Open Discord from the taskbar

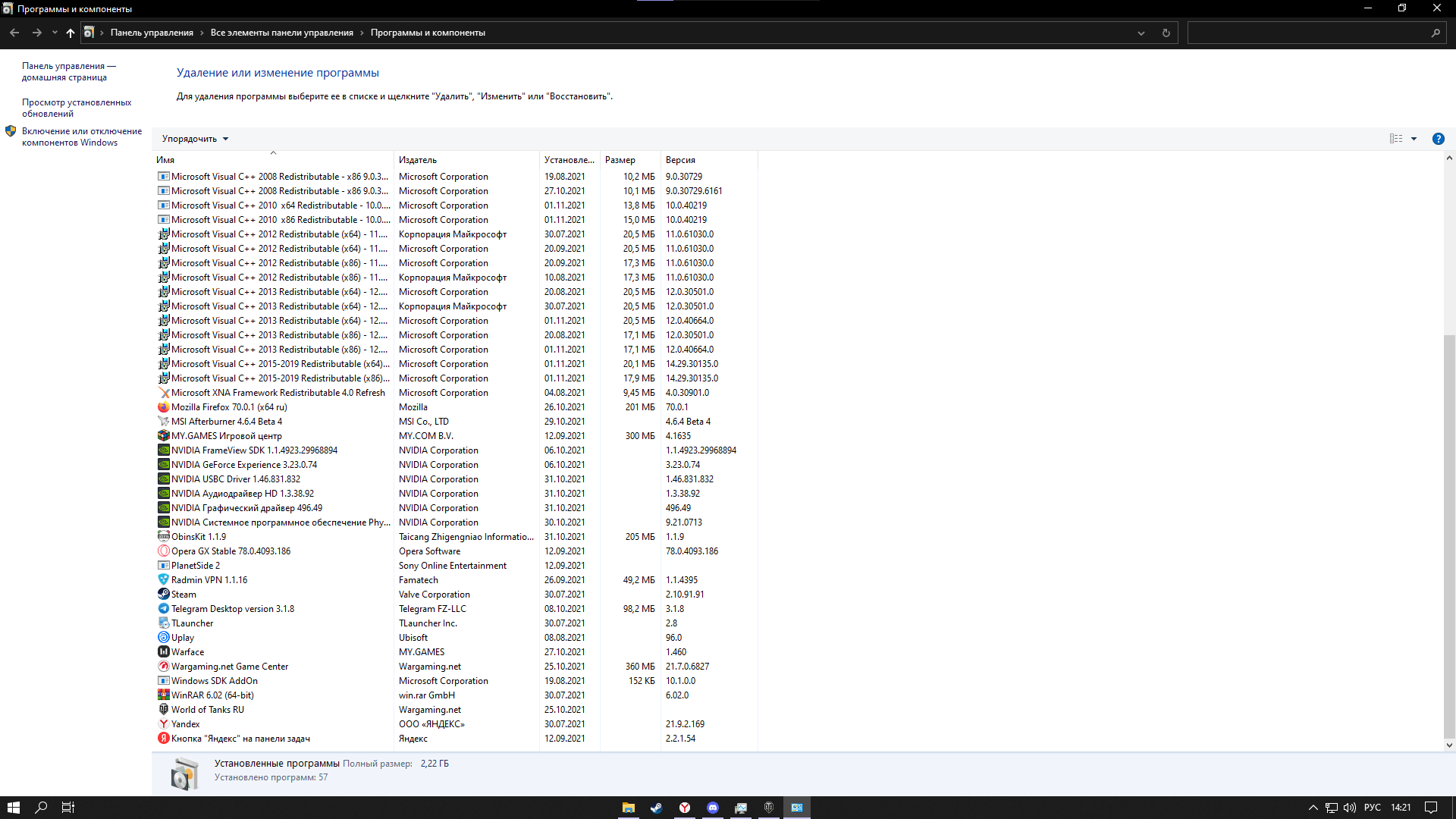(713, 808)
